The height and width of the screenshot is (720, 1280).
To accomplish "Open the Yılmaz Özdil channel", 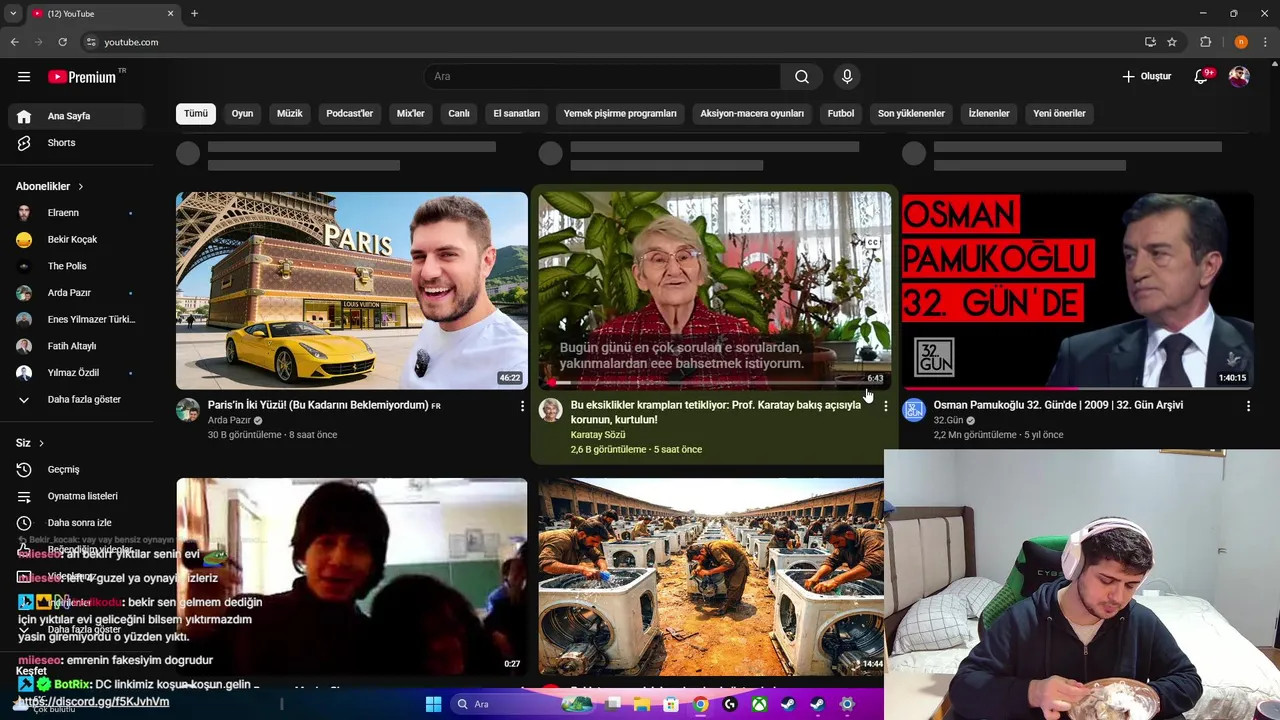I will 76,373.
